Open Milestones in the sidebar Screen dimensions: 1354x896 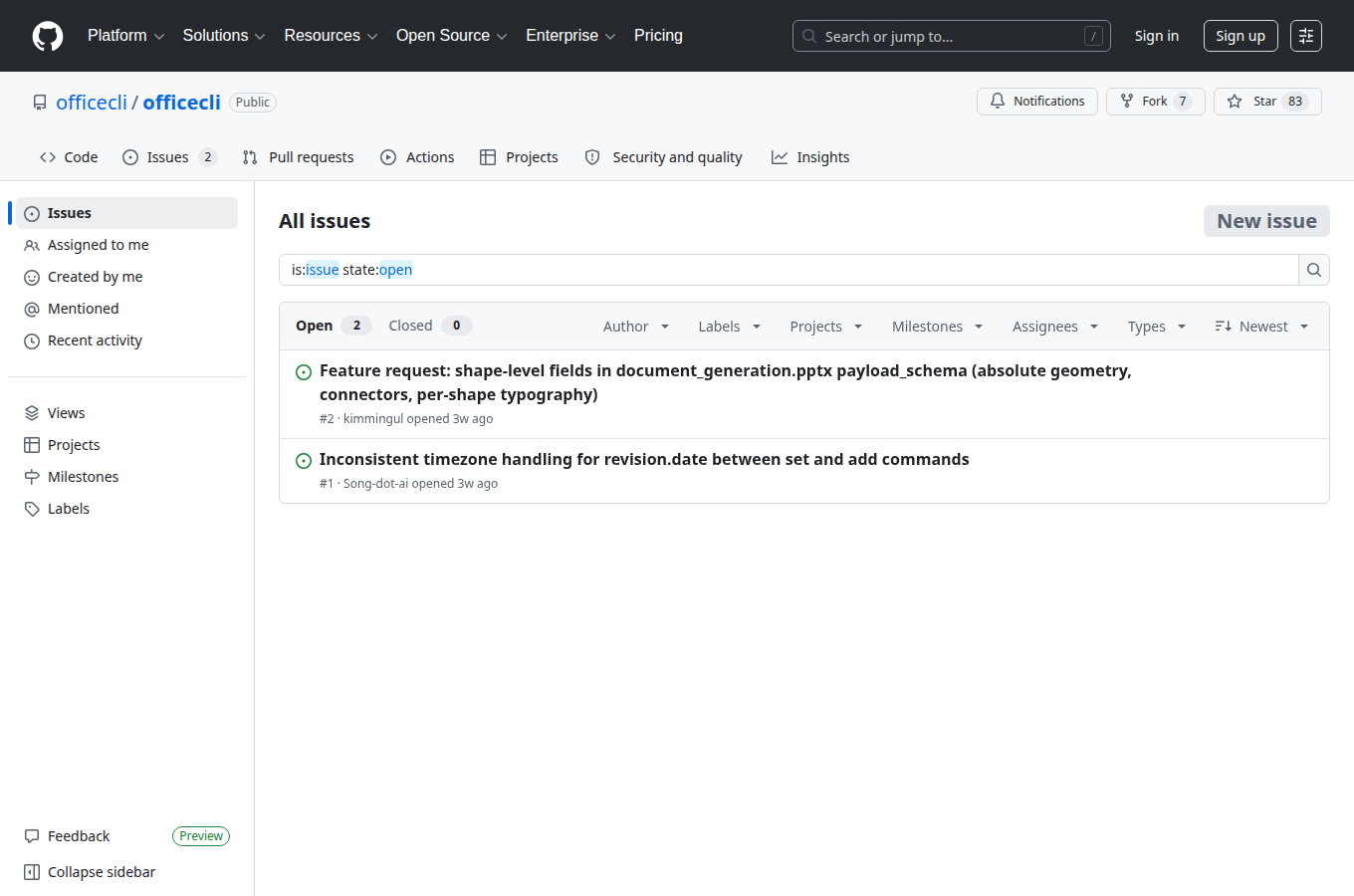126,477
